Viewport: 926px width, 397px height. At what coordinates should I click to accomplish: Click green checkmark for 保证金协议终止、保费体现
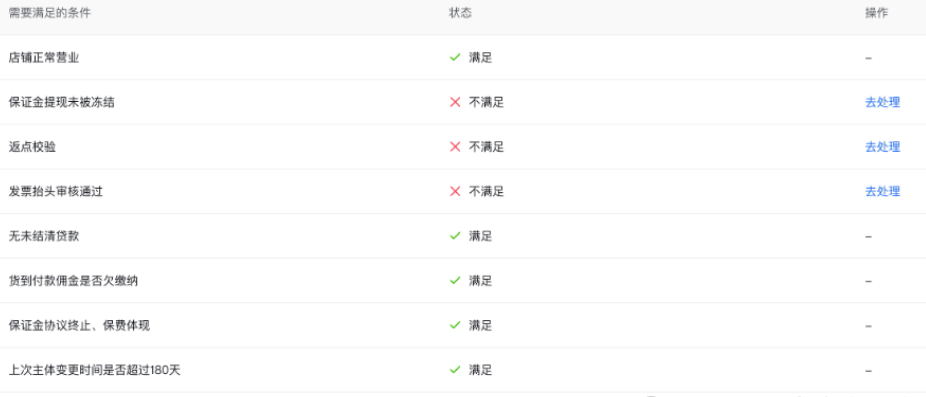tap(455, 325)
